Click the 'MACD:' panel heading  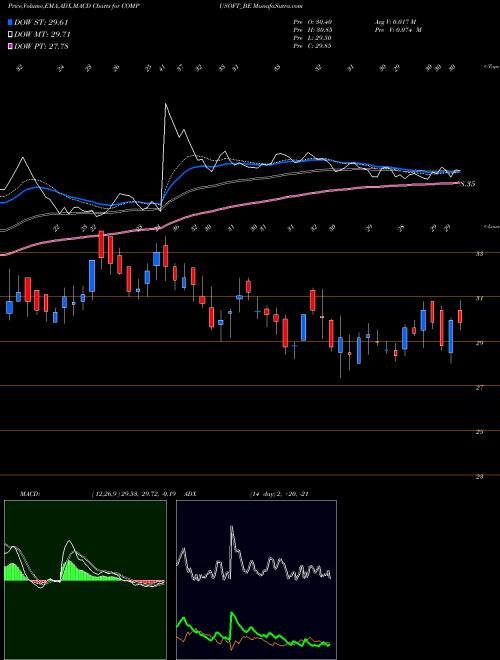tap(29, 494)
